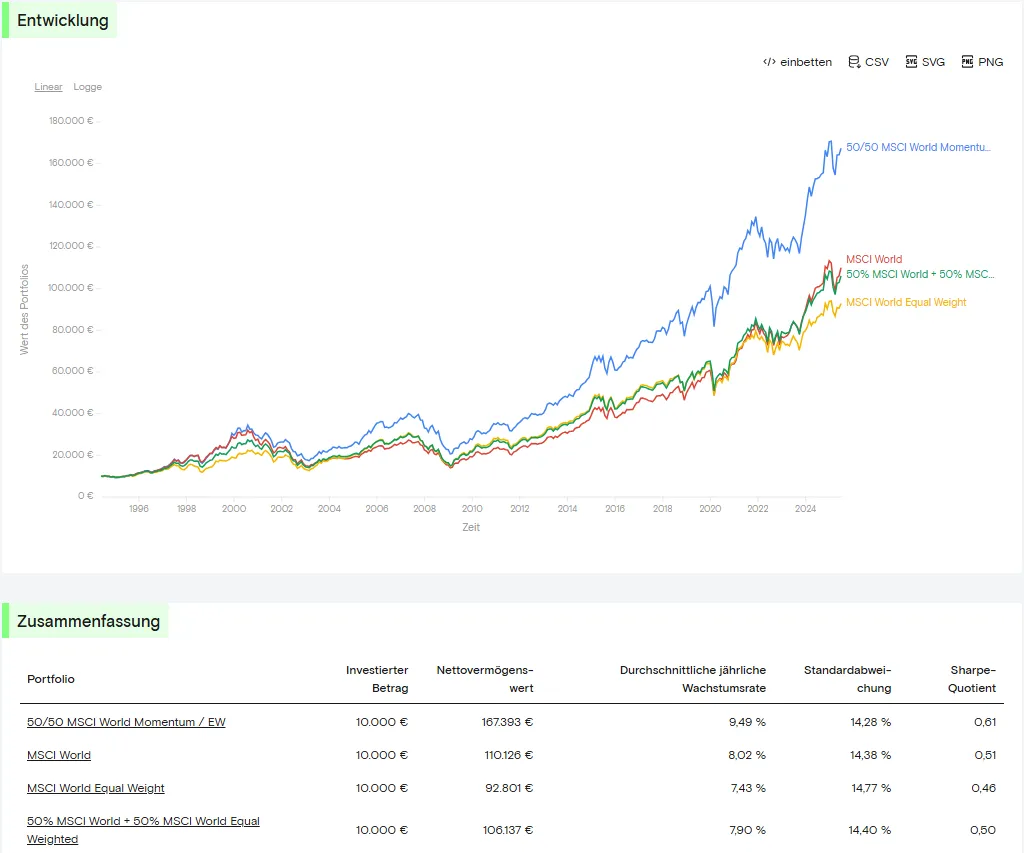
Task: Click the standard deviation 14,38 %
Action: pos(871,755)
